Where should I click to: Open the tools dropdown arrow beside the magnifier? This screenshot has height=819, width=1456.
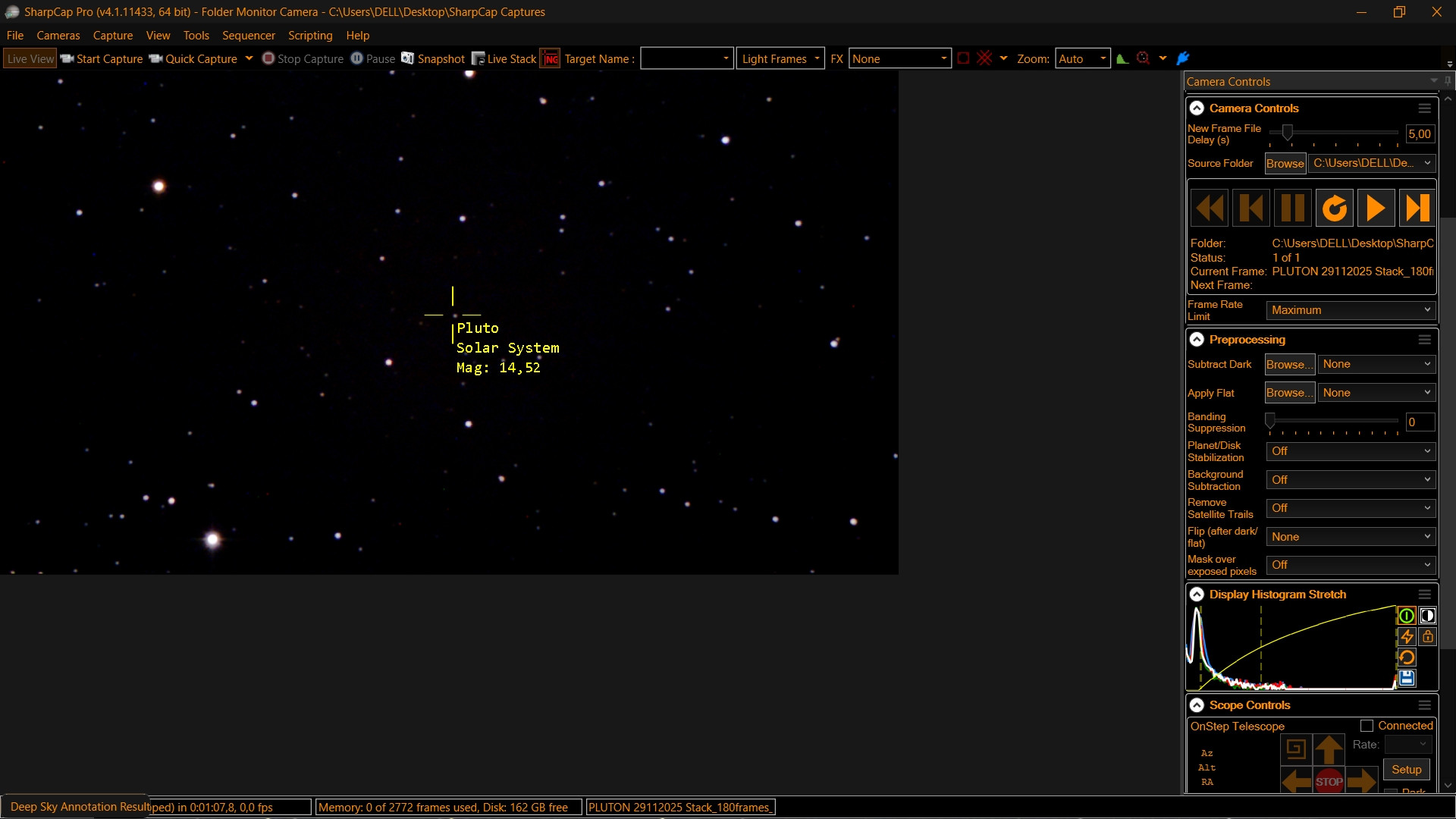[x=1163, y=58]
